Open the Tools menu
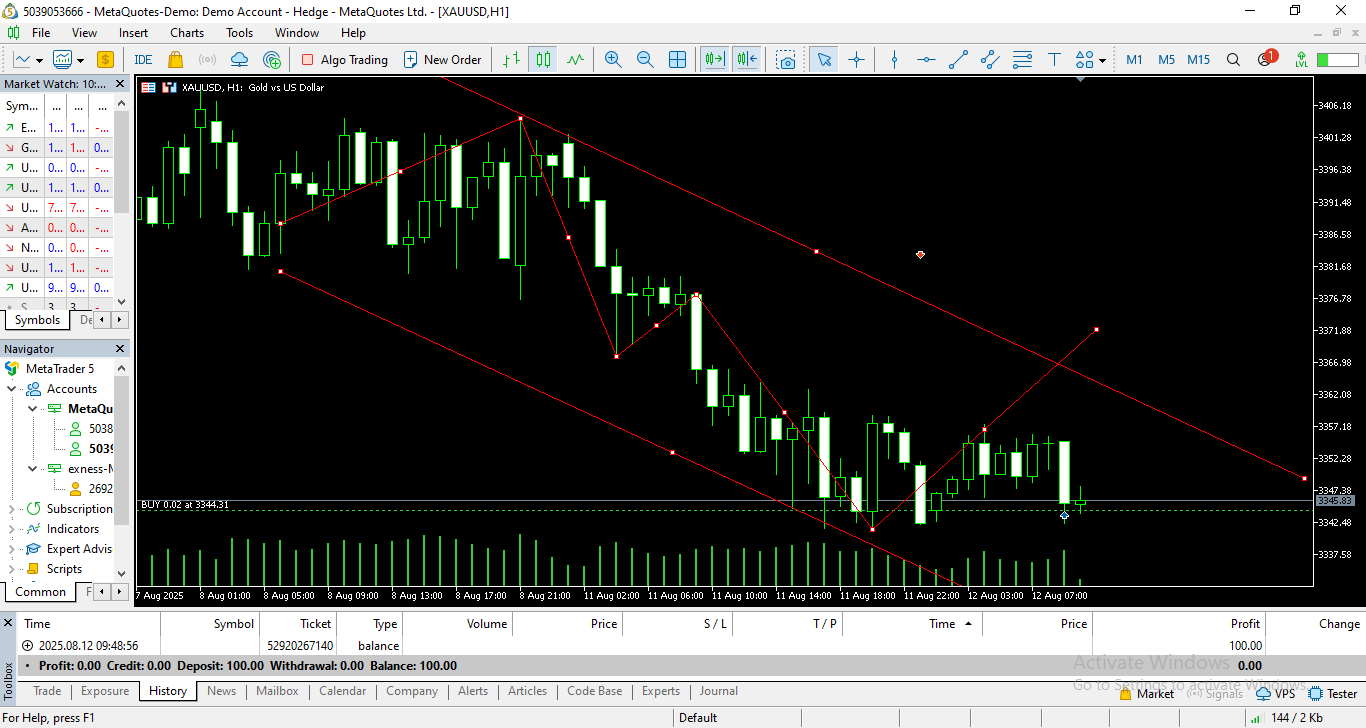This screenshot has width=1366, height=728. (239, 33)
